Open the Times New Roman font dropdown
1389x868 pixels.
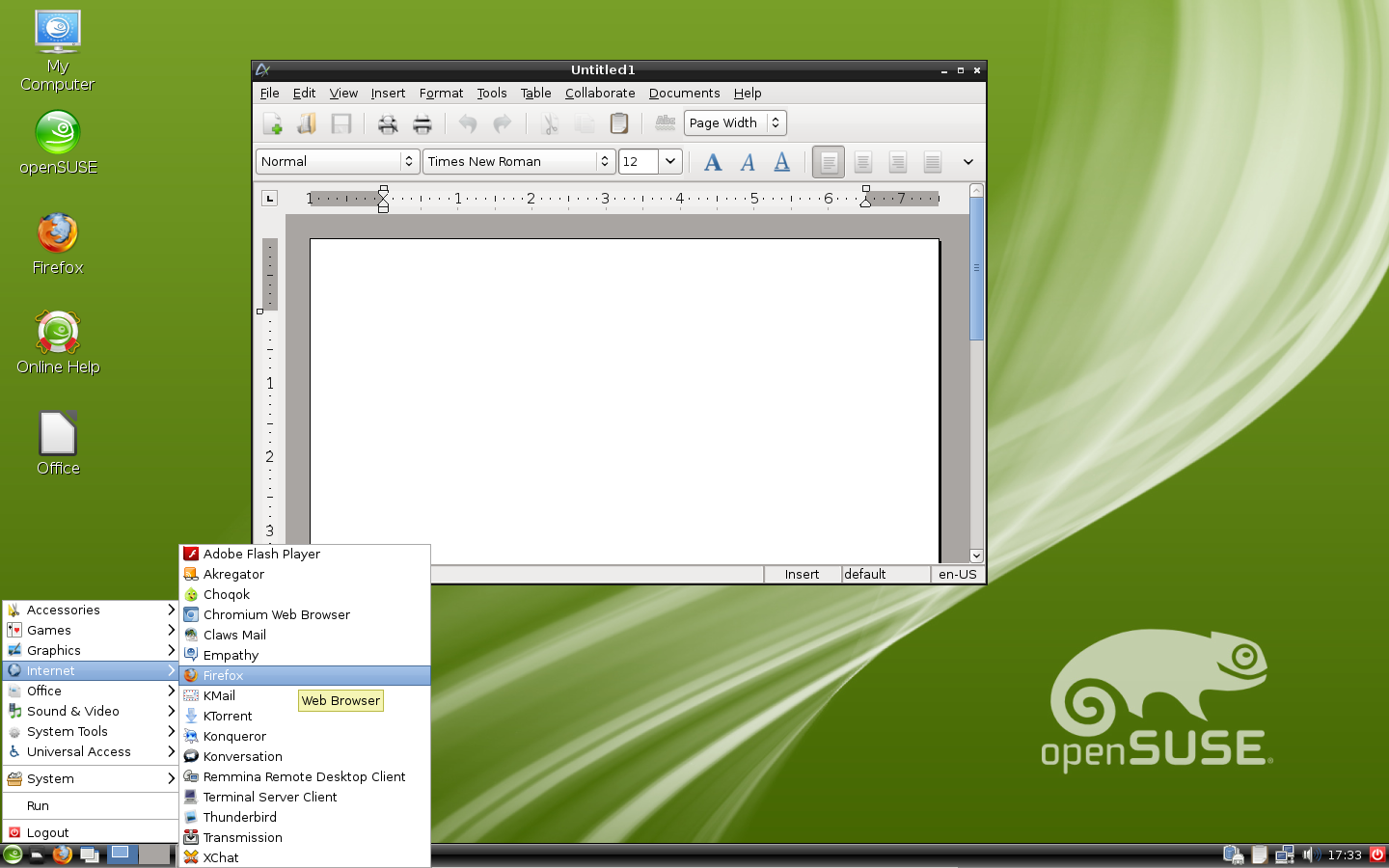point(519,161)
